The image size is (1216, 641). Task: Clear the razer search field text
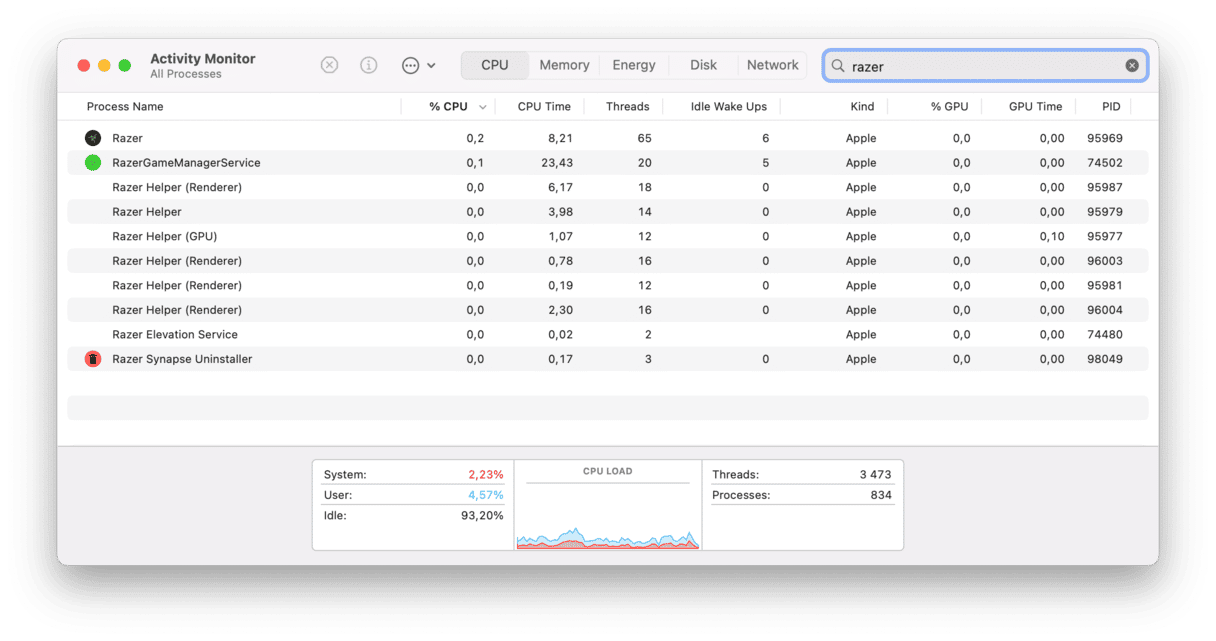pyautogui.click(x=1132, y=66)
